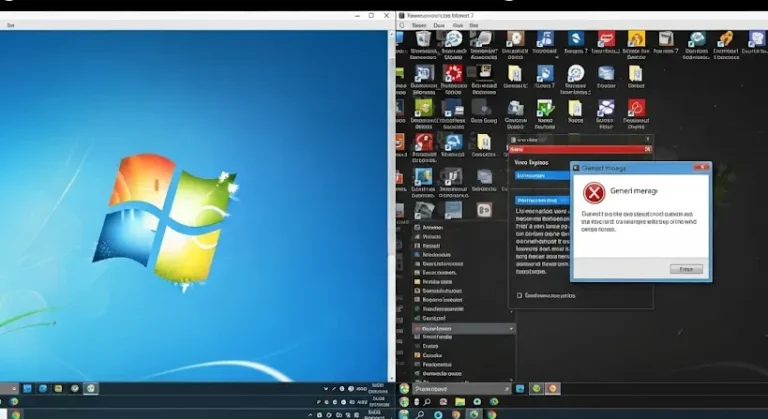Click the highlighted icon in the left VM taskbar

click(x=91, y=389)
